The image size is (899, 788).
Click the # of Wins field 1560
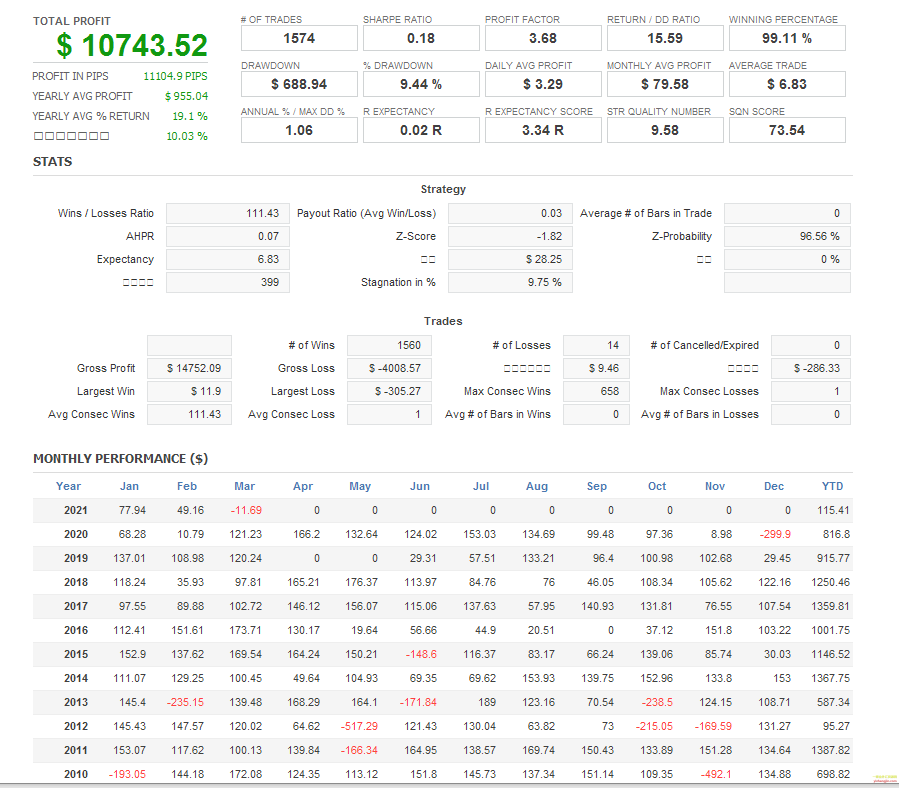[x=389, y=345]
